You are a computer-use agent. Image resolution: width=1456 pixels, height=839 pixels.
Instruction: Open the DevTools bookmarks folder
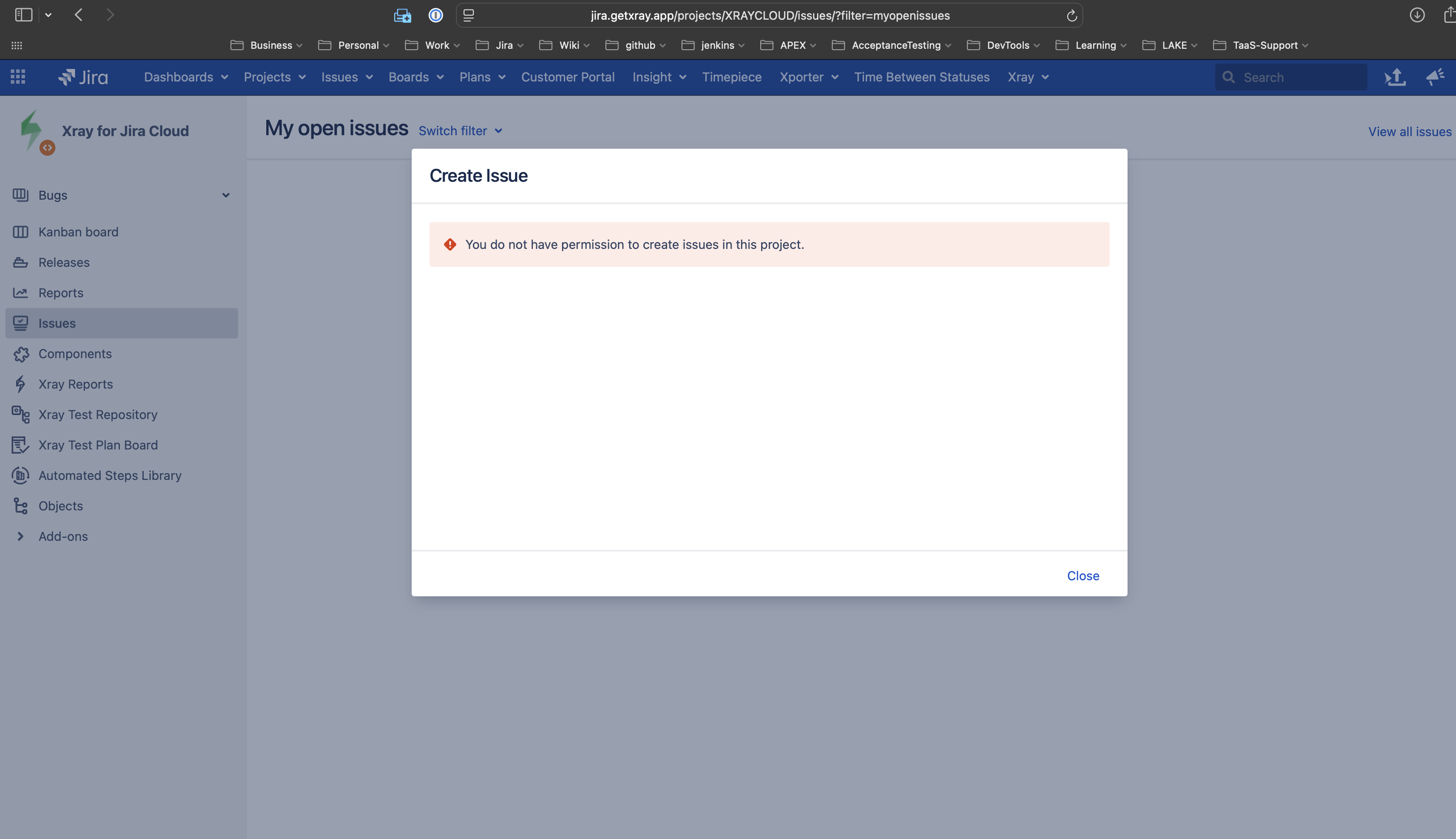1003,45
